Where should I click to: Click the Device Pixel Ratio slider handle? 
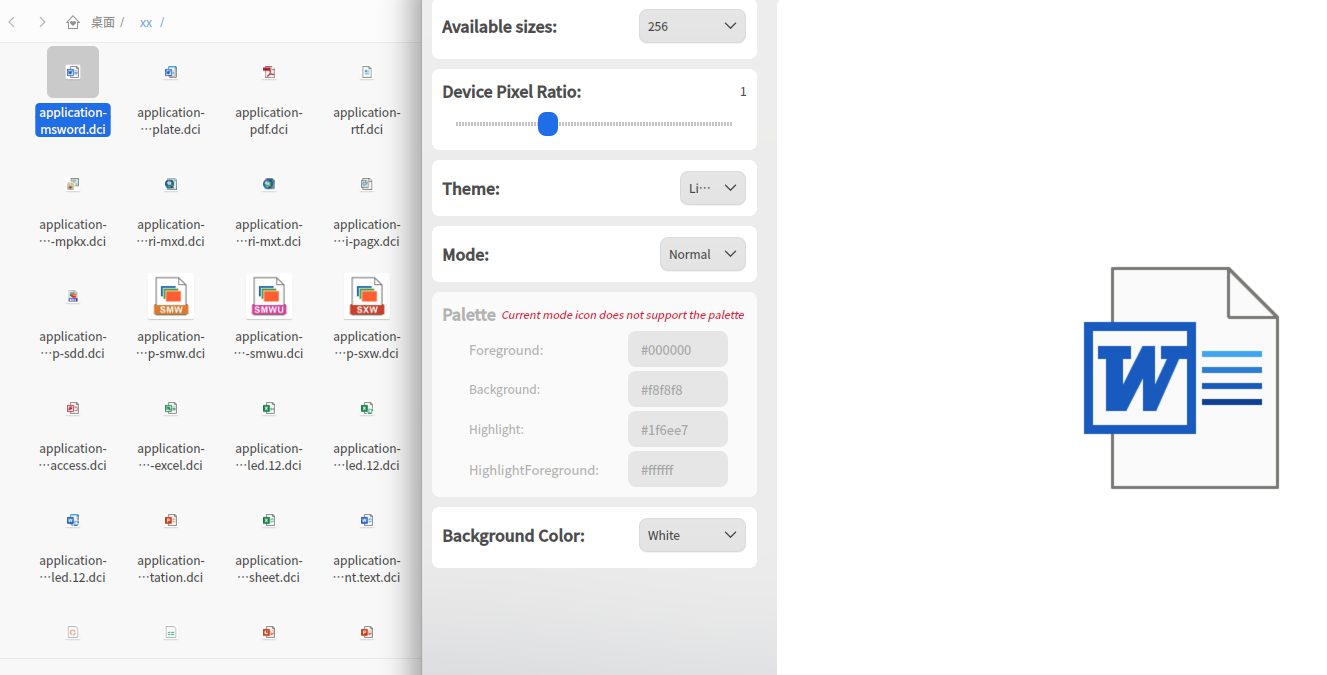[547, 124]
